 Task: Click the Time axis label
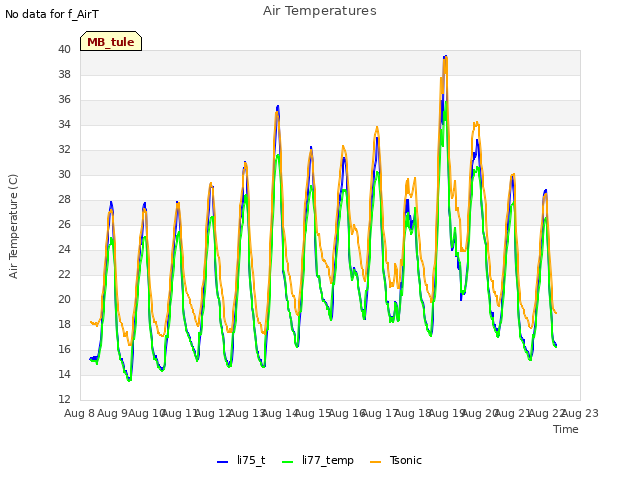point(566,429)
